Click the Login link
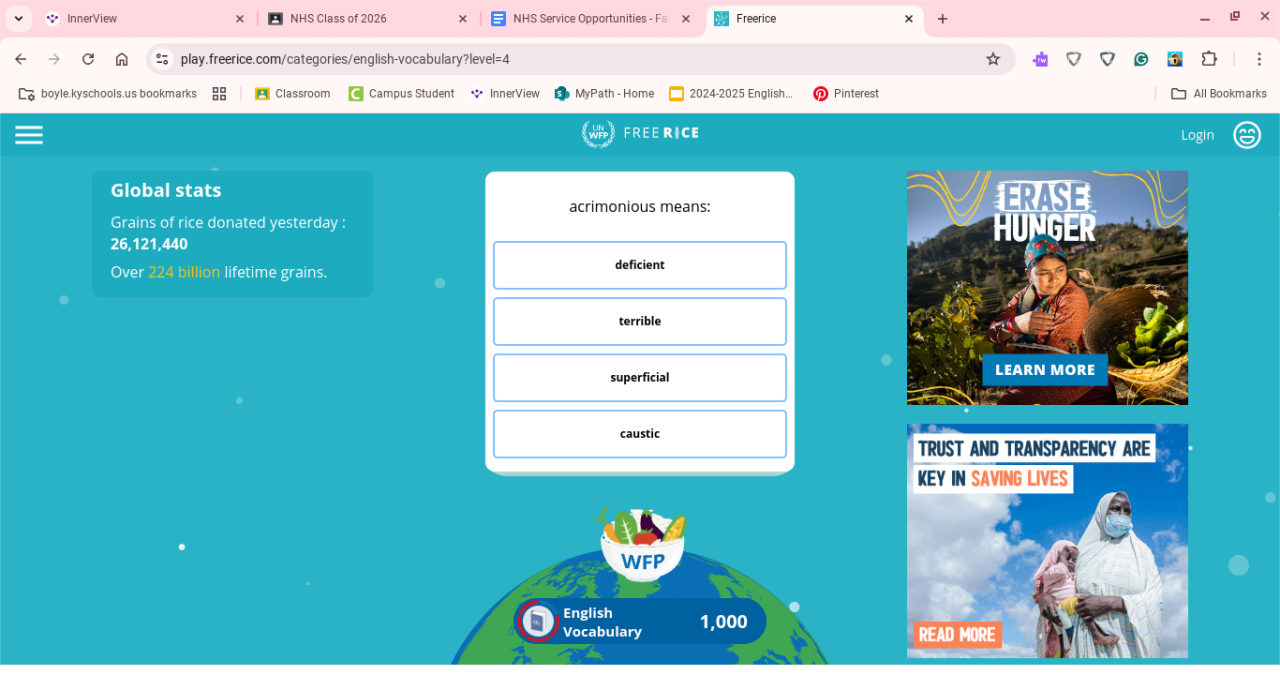 pos(1197,135)
